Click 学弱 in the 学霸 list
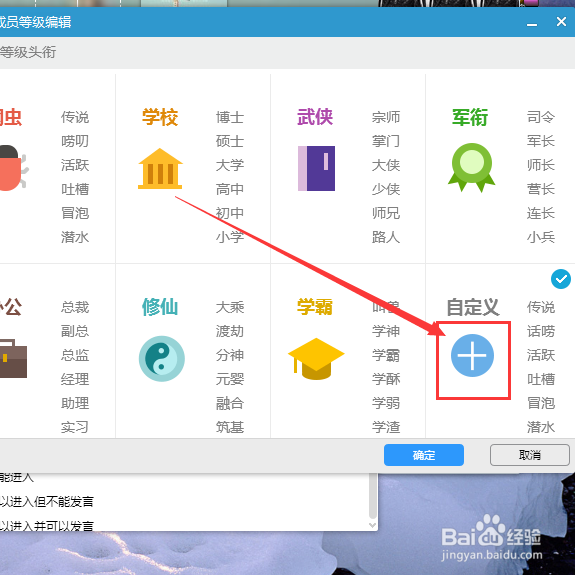This screenshot has width=575, height=575. [x=386, y=403]
